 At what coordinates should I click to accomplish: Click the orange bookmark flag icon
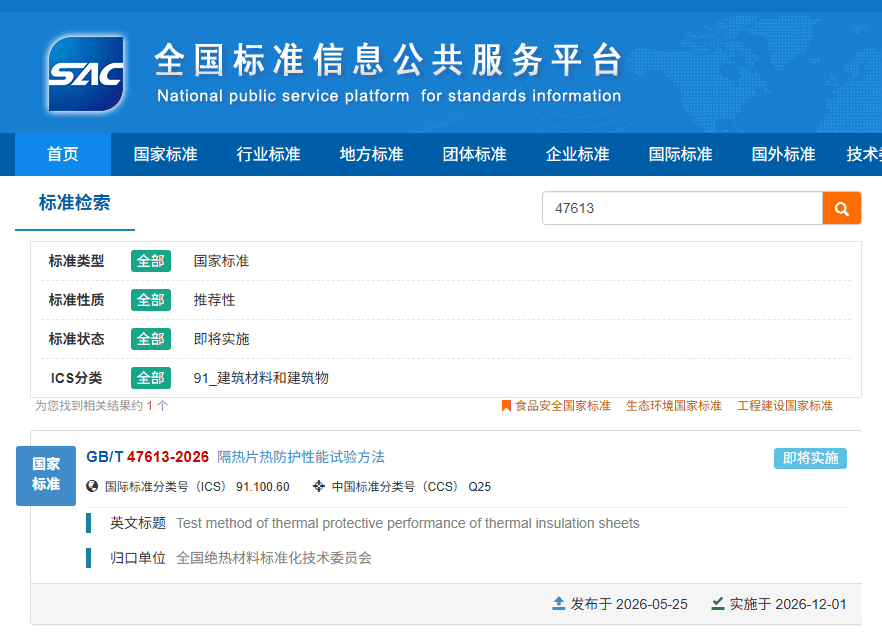pyautogui.click(x=506, y=406)
